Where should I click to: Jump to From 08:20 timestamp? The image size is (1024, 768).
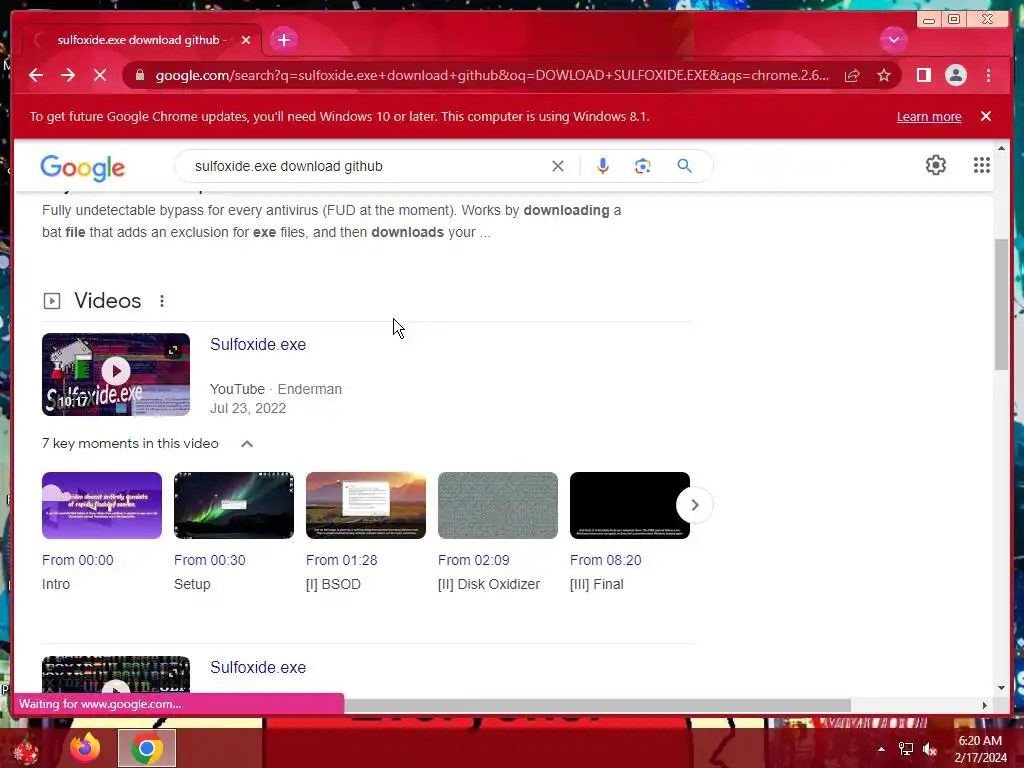[x=605, y=560]
